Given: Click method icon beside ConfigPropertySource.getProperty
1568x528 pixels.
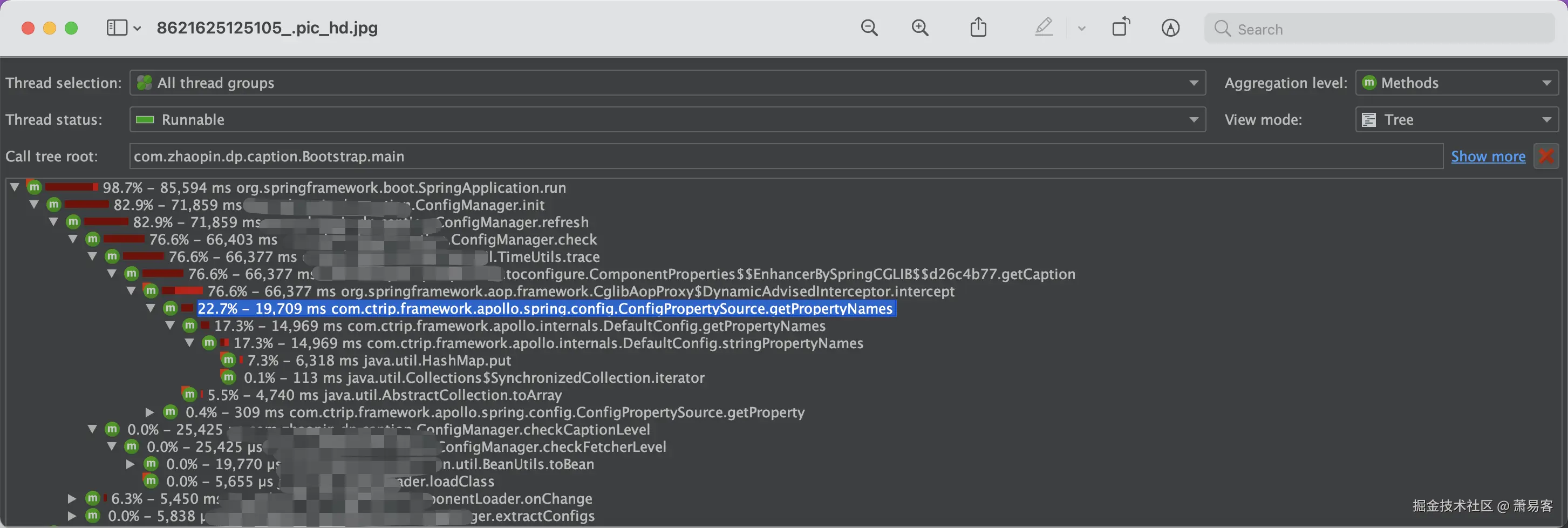Looking at the screenshot, I should (x=171, y=412).
